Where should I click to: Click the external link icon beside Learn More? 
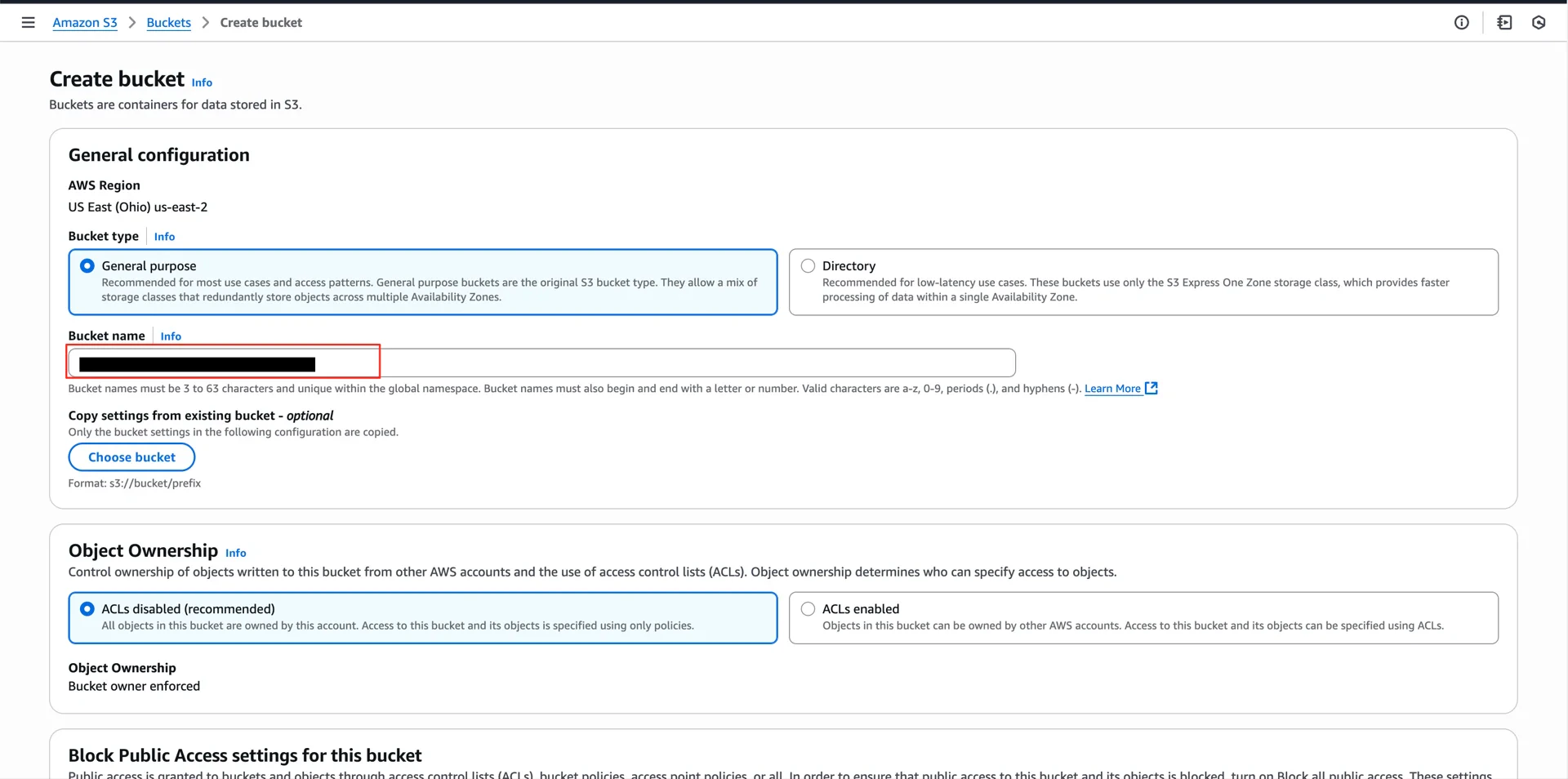point(1151,388)
